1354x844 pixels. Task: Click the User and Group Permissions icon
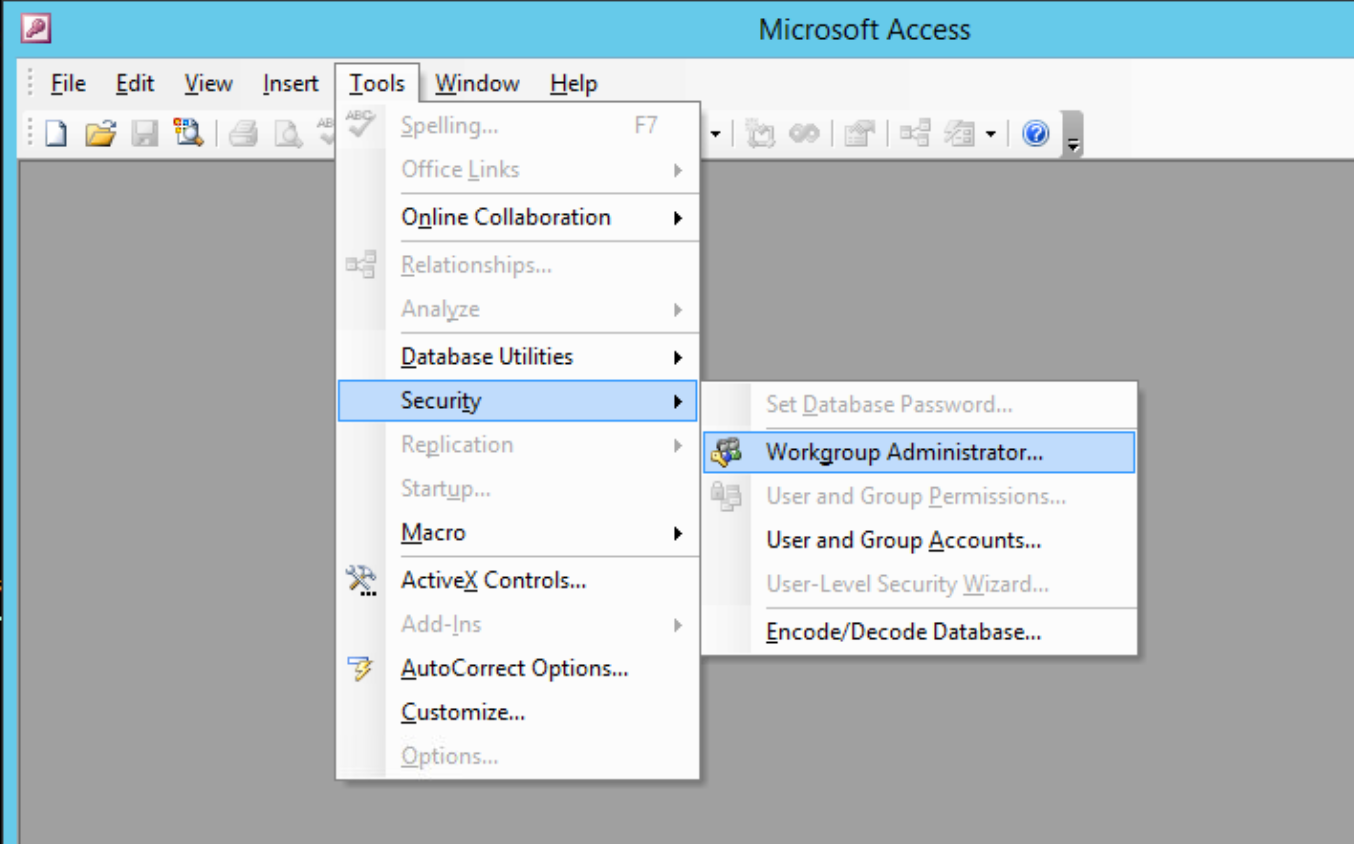point(726,497)
